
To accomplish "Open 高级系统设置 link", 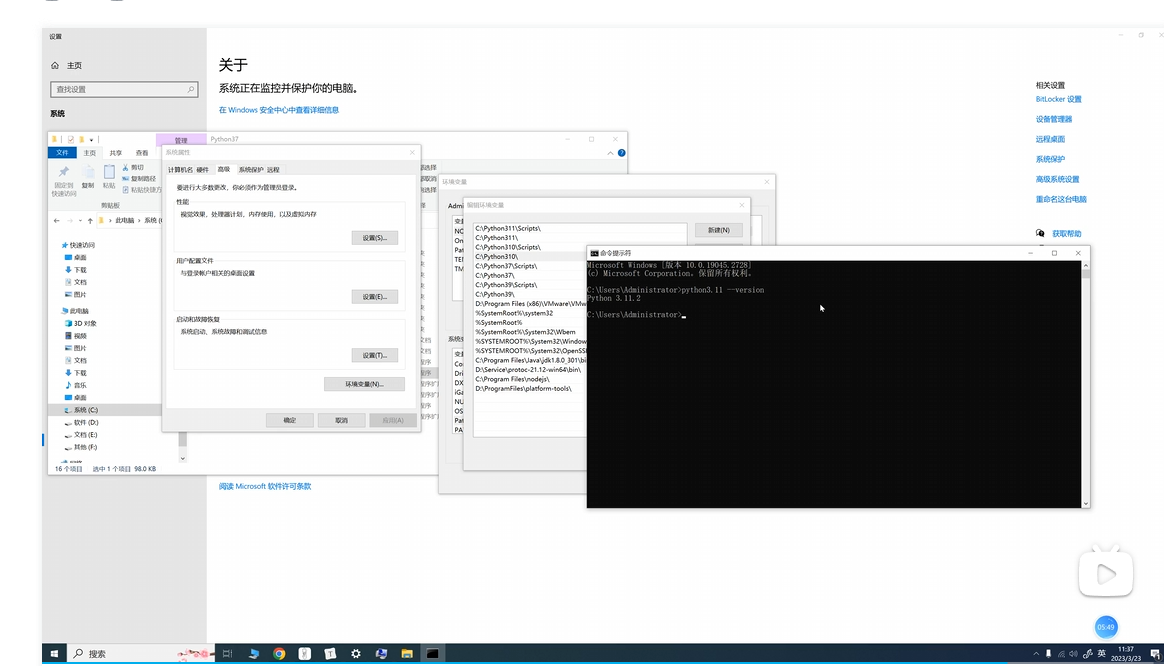I will click(1057, 179).
